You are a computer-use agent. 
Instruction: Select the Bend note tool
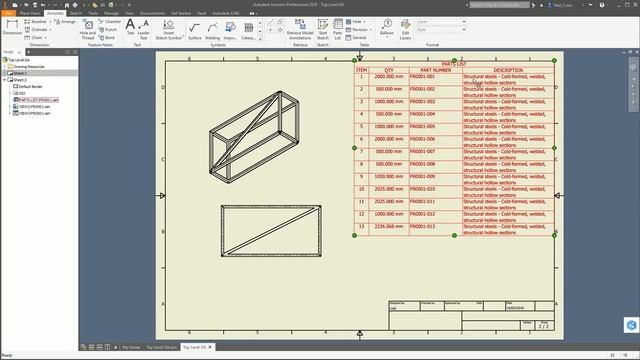tap(107, 38)
